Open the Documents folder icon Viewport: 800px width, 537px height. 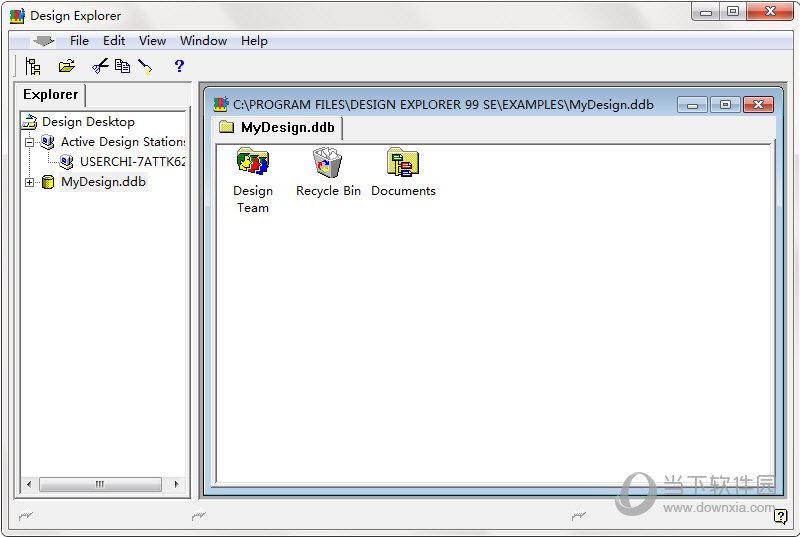403,162
